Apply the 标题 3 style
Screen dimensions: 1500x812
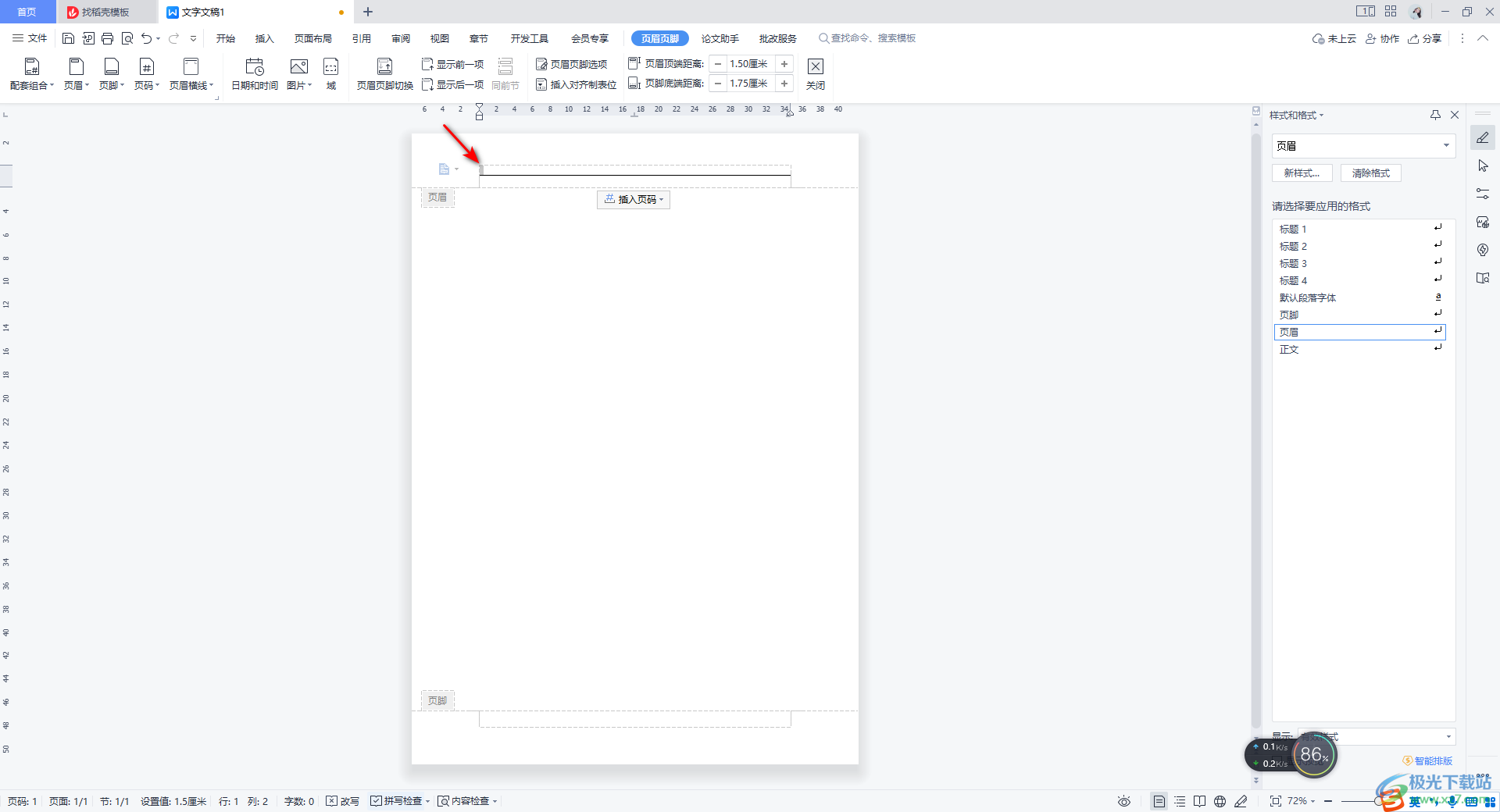point(1360,263)
